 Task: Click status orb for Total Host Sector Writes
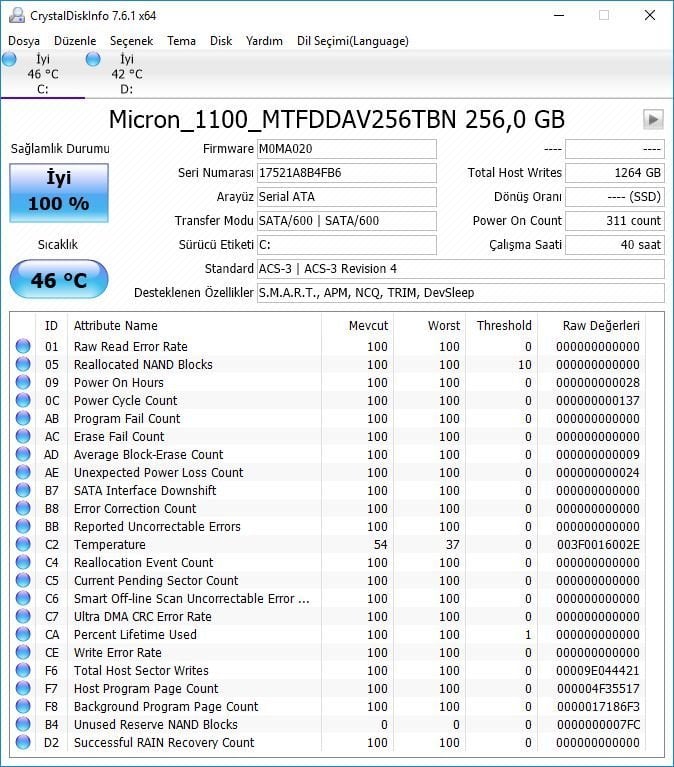click(x=23, y=670)
